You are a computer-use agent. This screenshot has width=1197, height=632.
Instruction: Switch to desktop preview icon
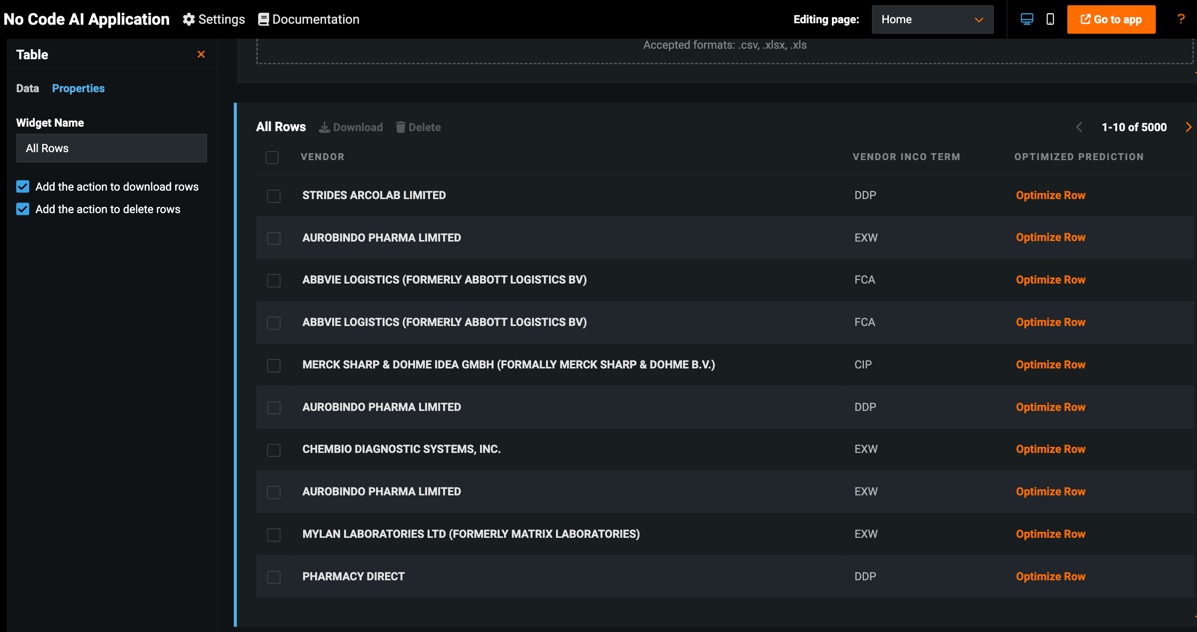(1027, 19)
